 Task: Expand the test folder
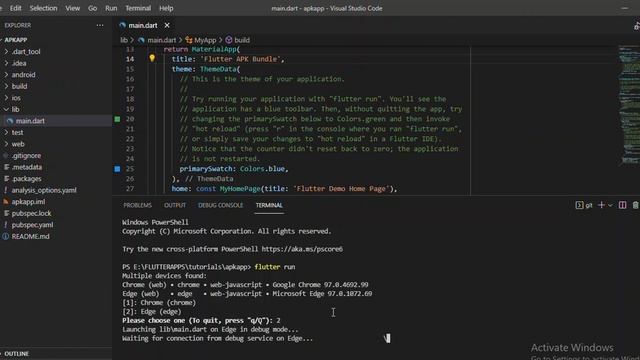17,132
